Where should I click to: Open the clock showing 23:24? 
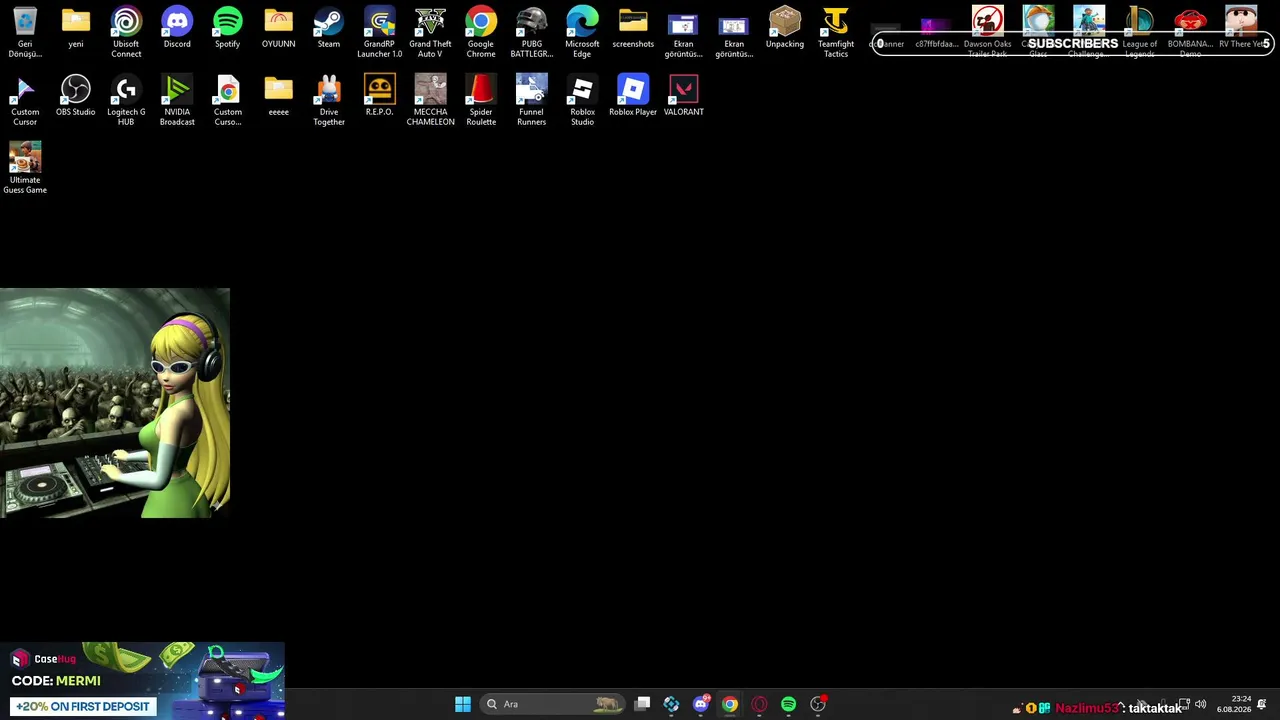pos(1234,704)
